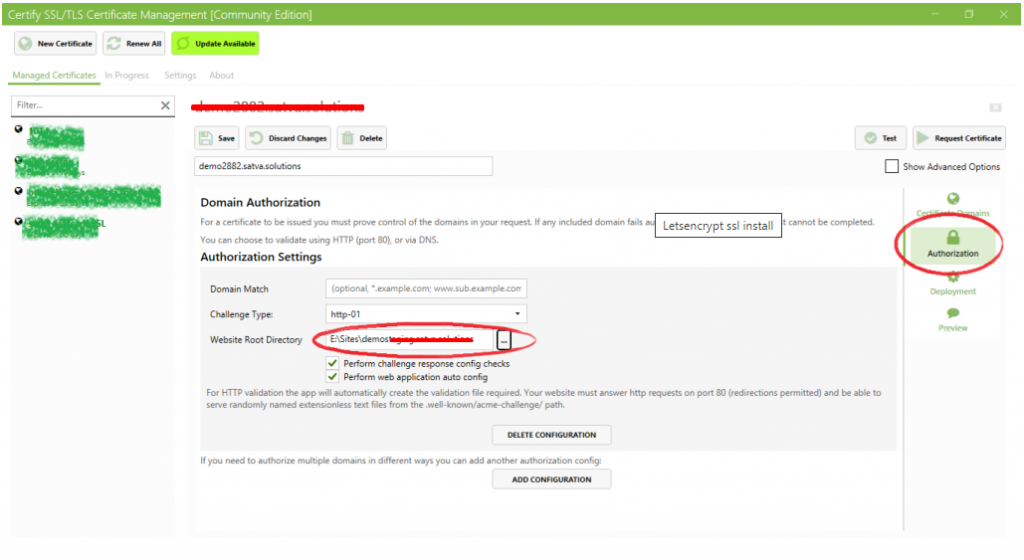Viewport: 1024px width, 560px height.
Task: Enable Show Advanced Options checkbox
Action: coord(891,166)
